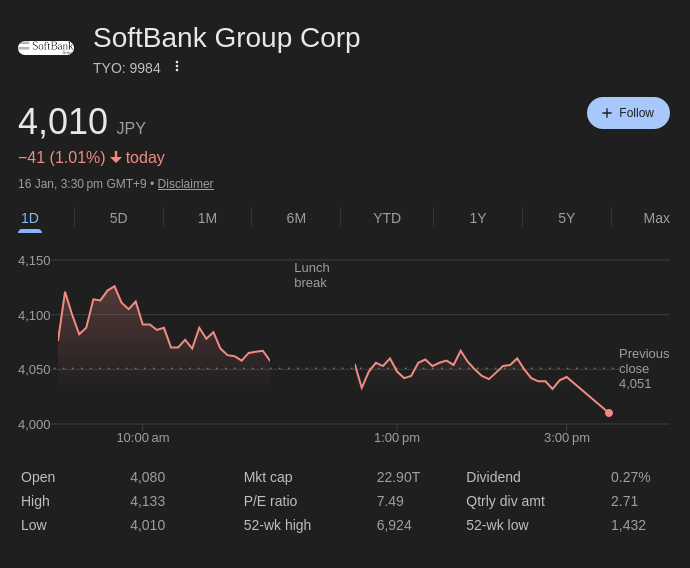Open the three-dot more options menu
The image size is (690, 568).
coord(177,66)
